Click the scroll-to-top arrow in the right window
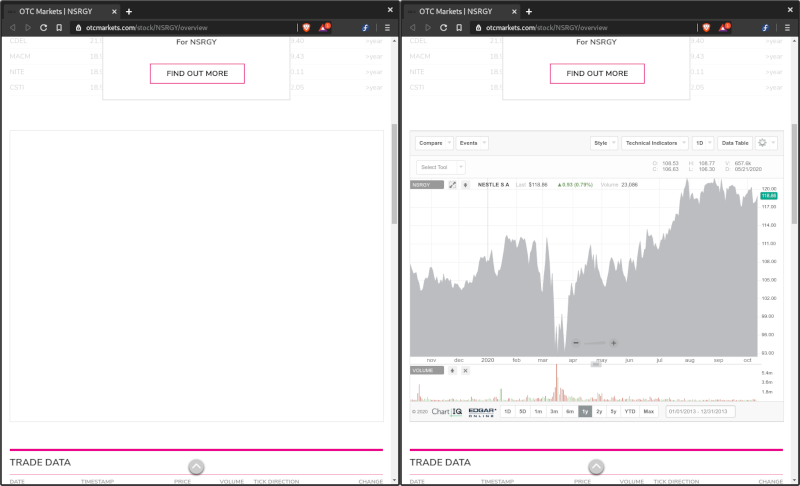Image resolution: width=800 pixels, height=486 pixels. (596, 467)
